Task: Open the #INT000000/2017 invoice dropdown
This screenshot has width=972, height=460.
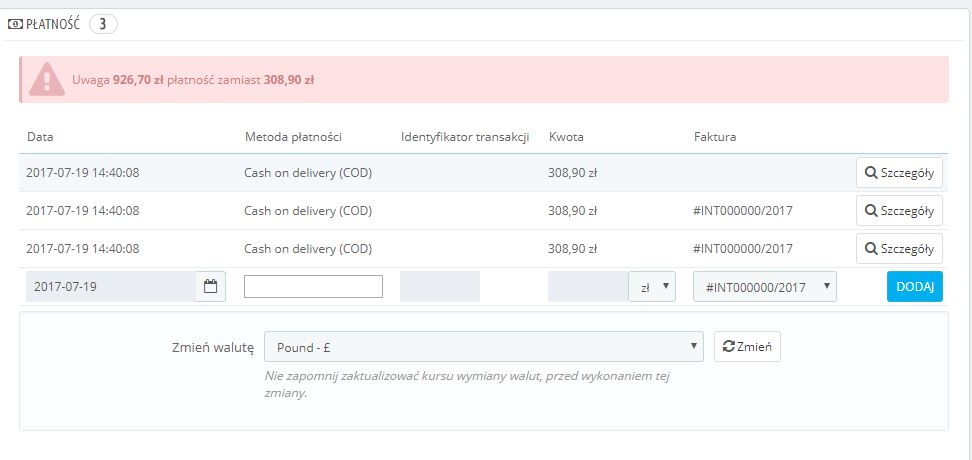Action: [x=764, y=287]
